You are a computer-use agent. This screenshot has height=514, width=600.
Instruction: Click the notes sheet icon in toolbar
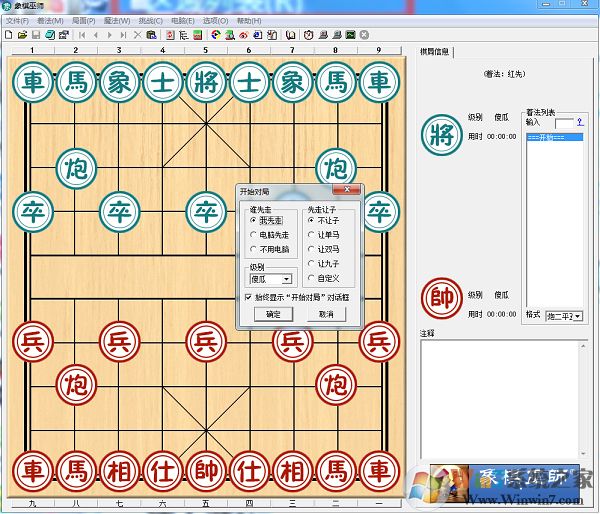272,35
